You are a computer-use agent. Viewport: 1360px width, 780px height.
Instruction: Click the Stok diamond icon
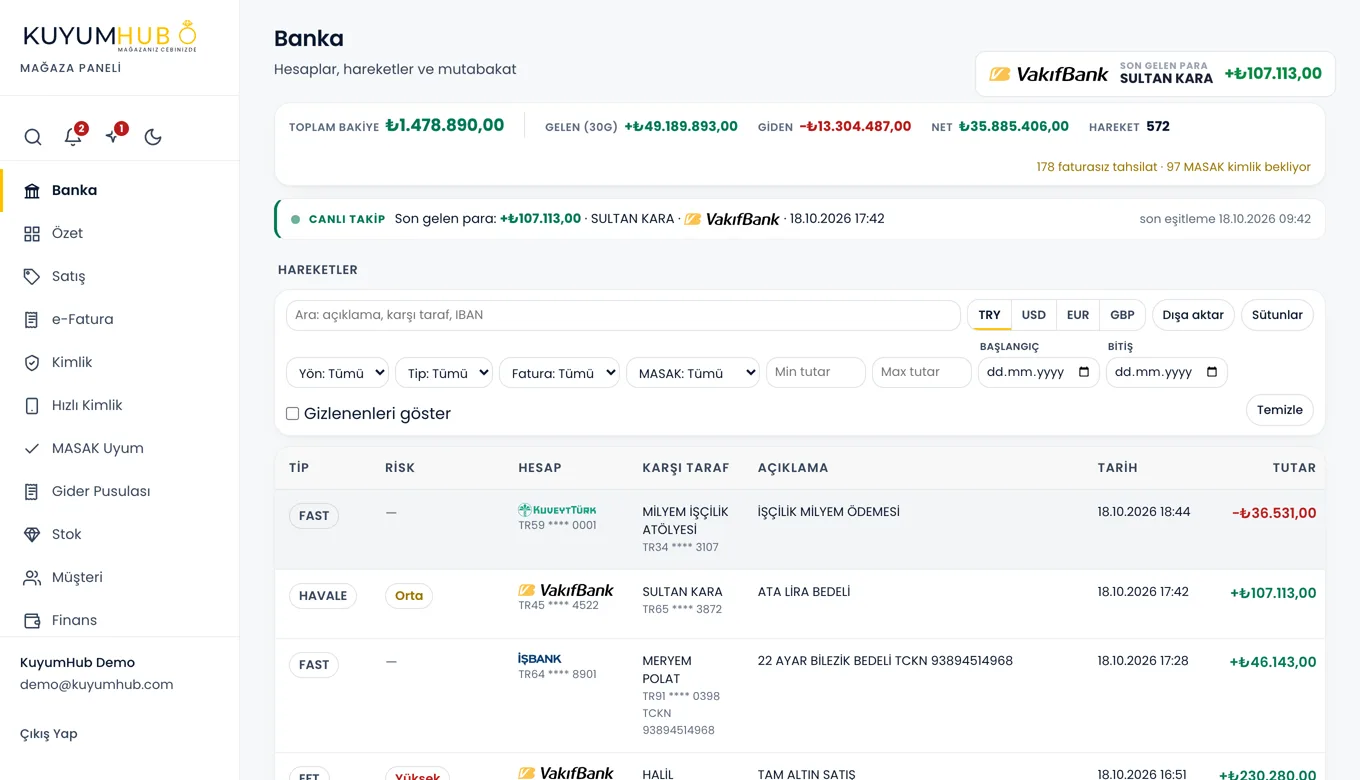coord(32,534)
